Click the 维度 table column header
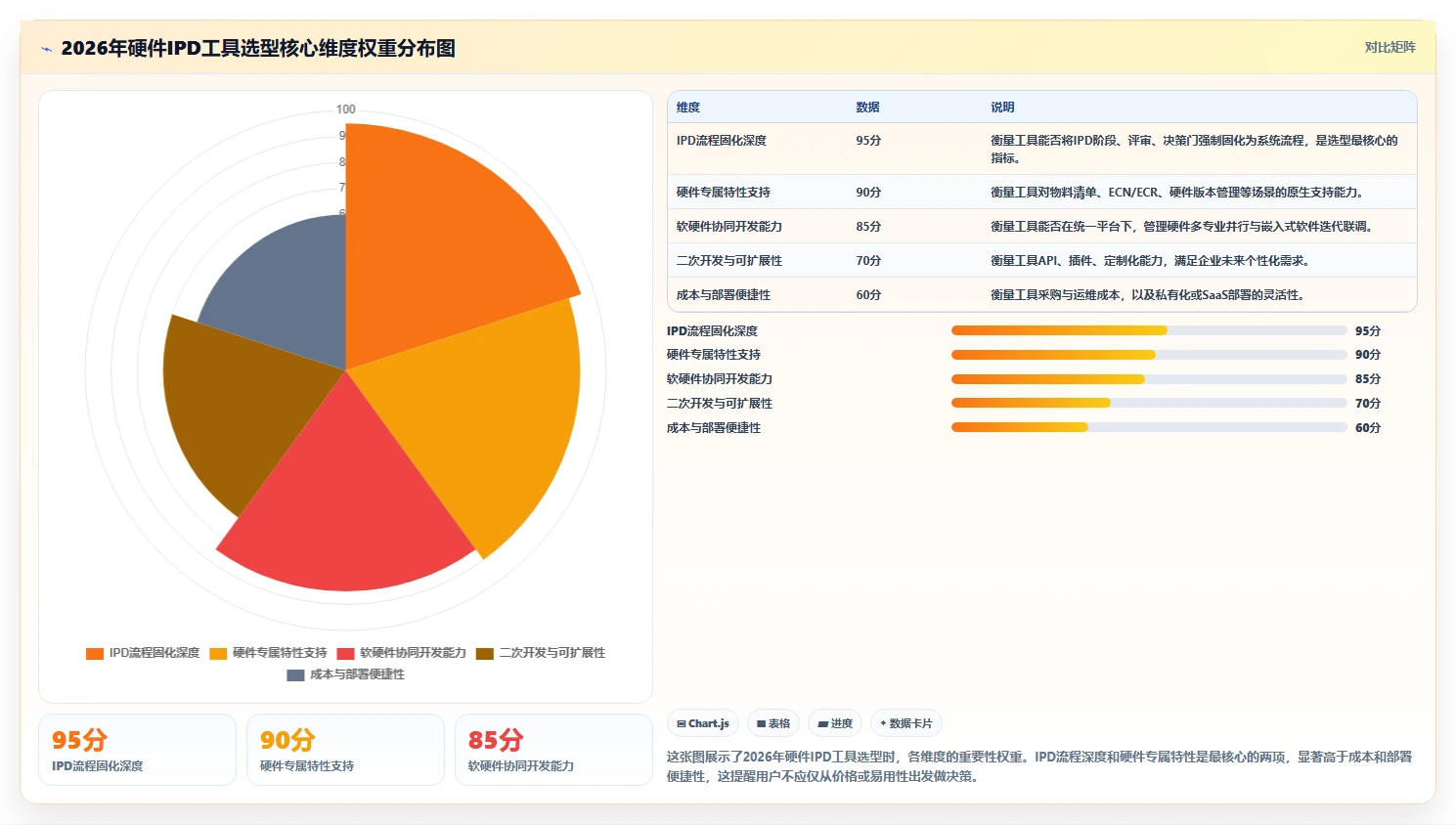 (x=688, y=108)
